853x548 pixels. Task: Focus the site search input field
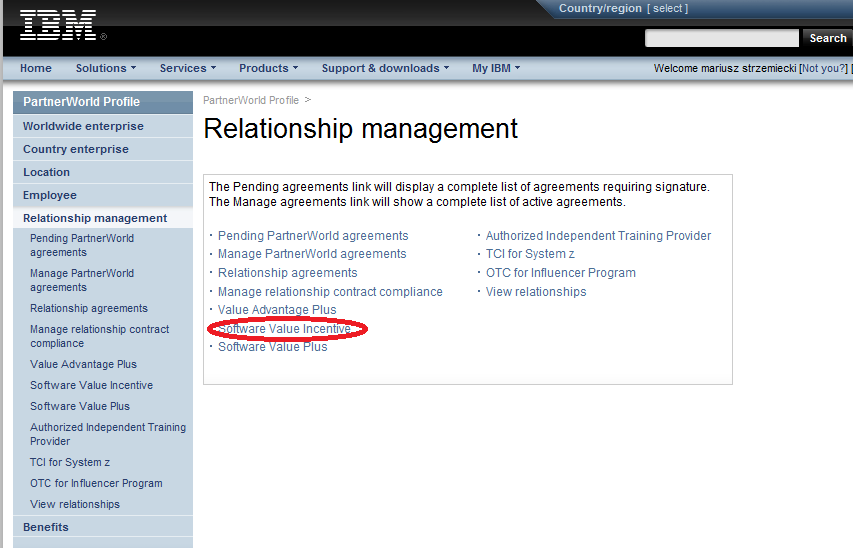[x=721, y=38]
